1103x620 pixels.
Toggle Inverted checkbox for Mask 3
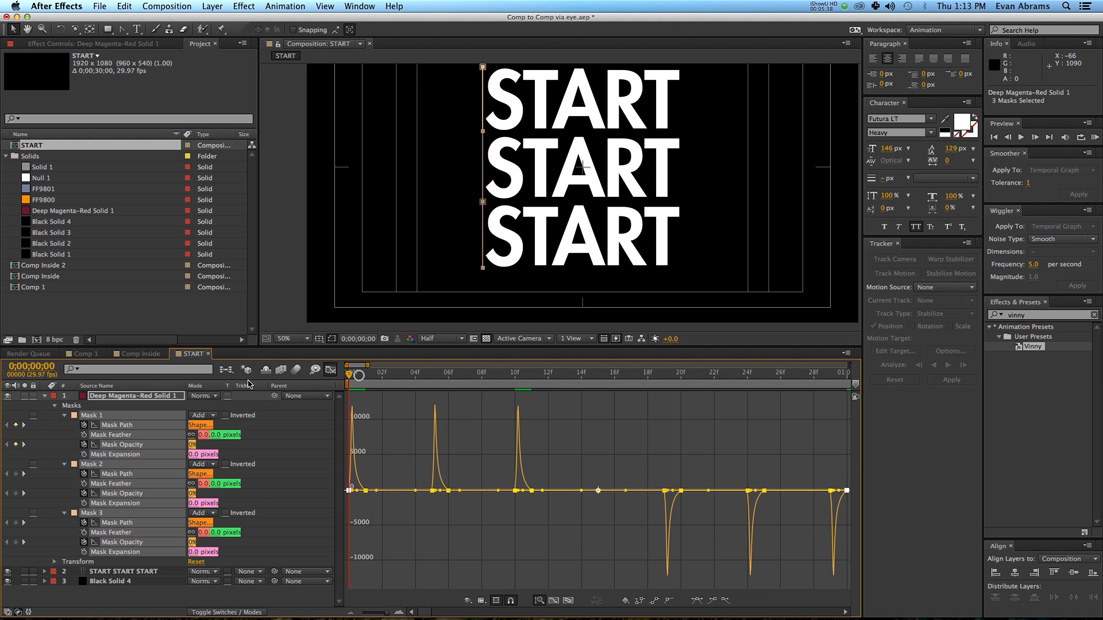[x=225, y=513]
